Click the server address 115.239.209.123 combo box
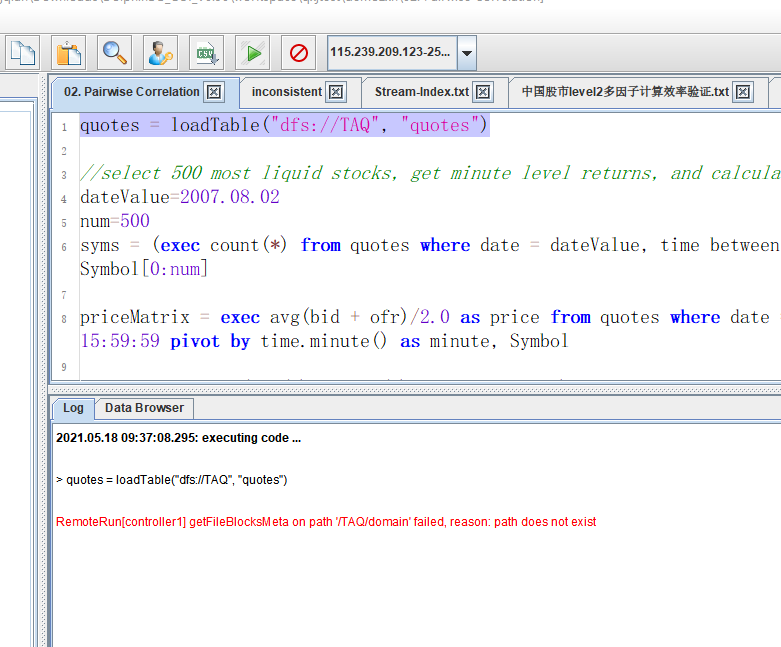Viewport: 781px width, 647px height. tap(390, 52)
